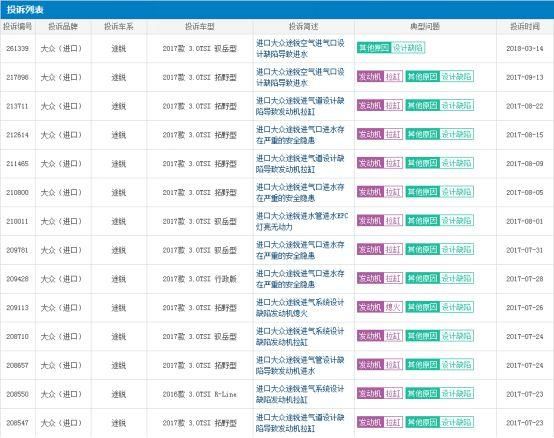Select complaint number 209781
Image resolution: width=554 pixels, height=438 pixels.
[17, 250]
